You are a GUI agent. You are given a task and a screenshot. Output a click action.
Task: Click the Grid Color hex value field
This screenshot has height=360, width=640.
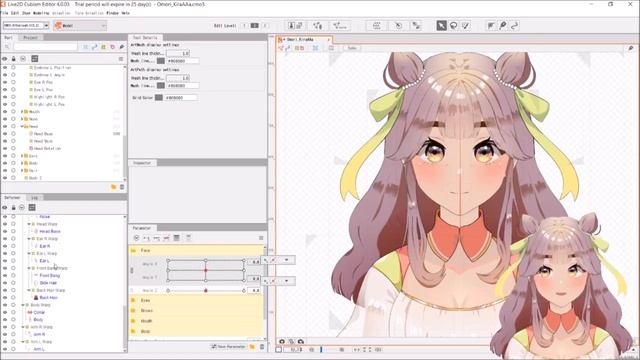coord(181,98)
